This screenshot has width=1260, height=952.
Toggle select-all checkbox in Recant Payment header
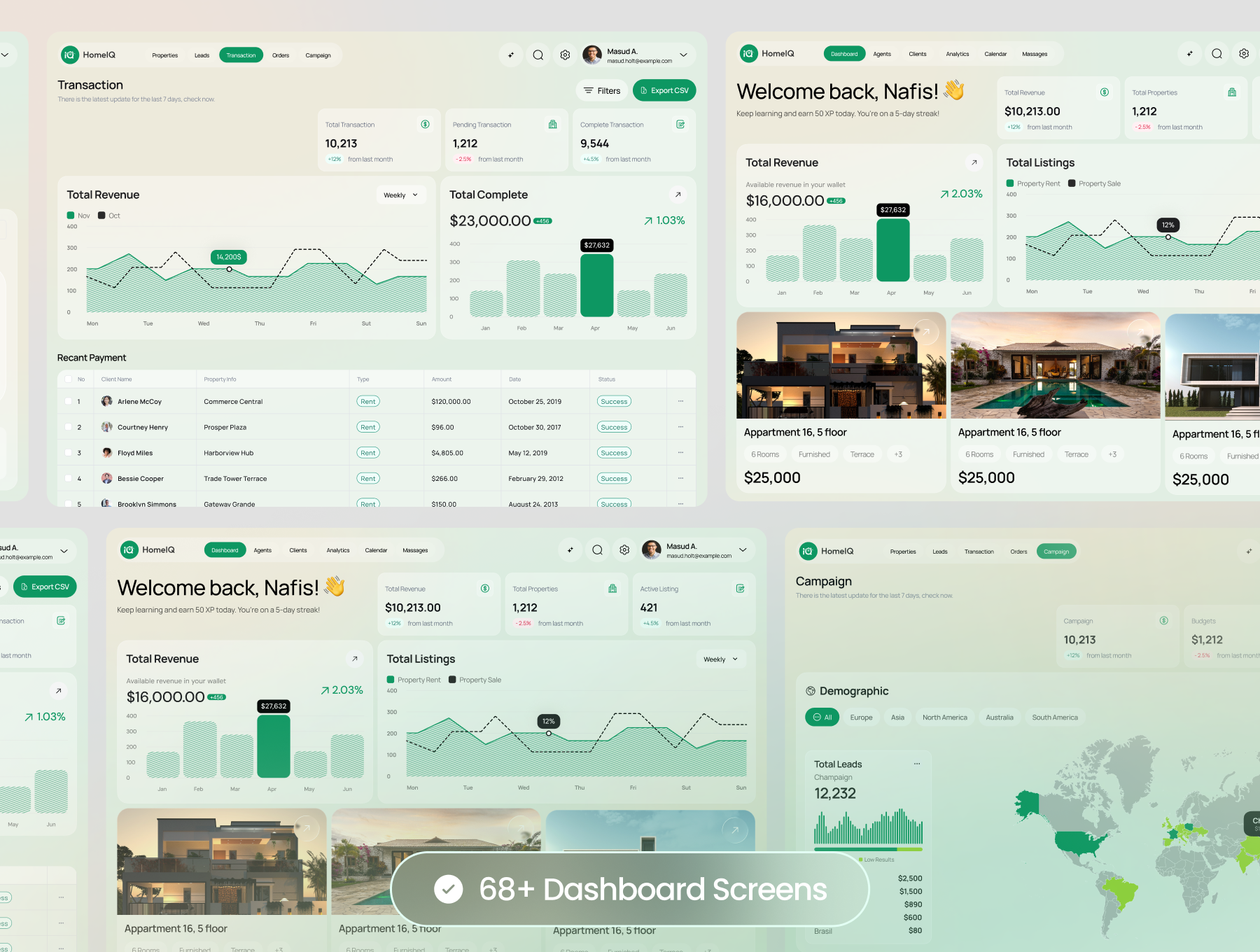[69, 379]
